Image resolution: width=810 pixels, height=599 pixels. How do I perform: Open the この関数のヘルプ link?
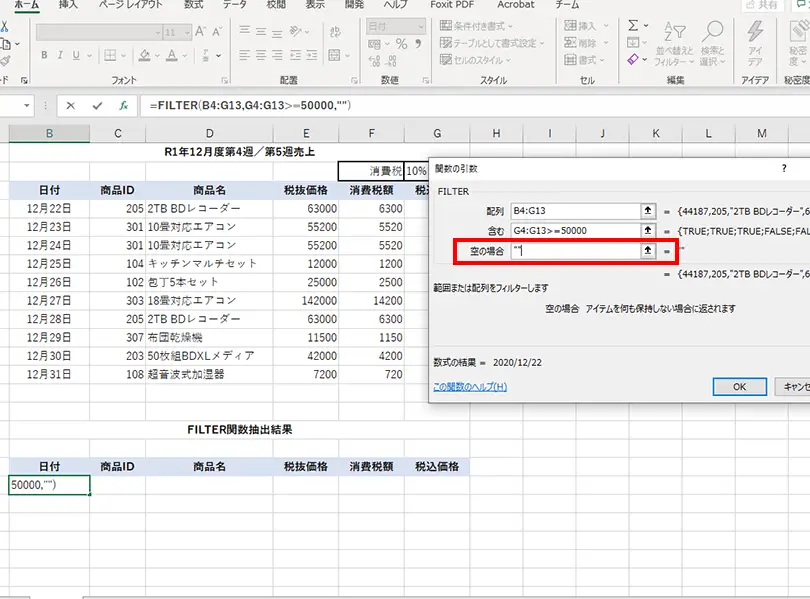pos(470,387)
